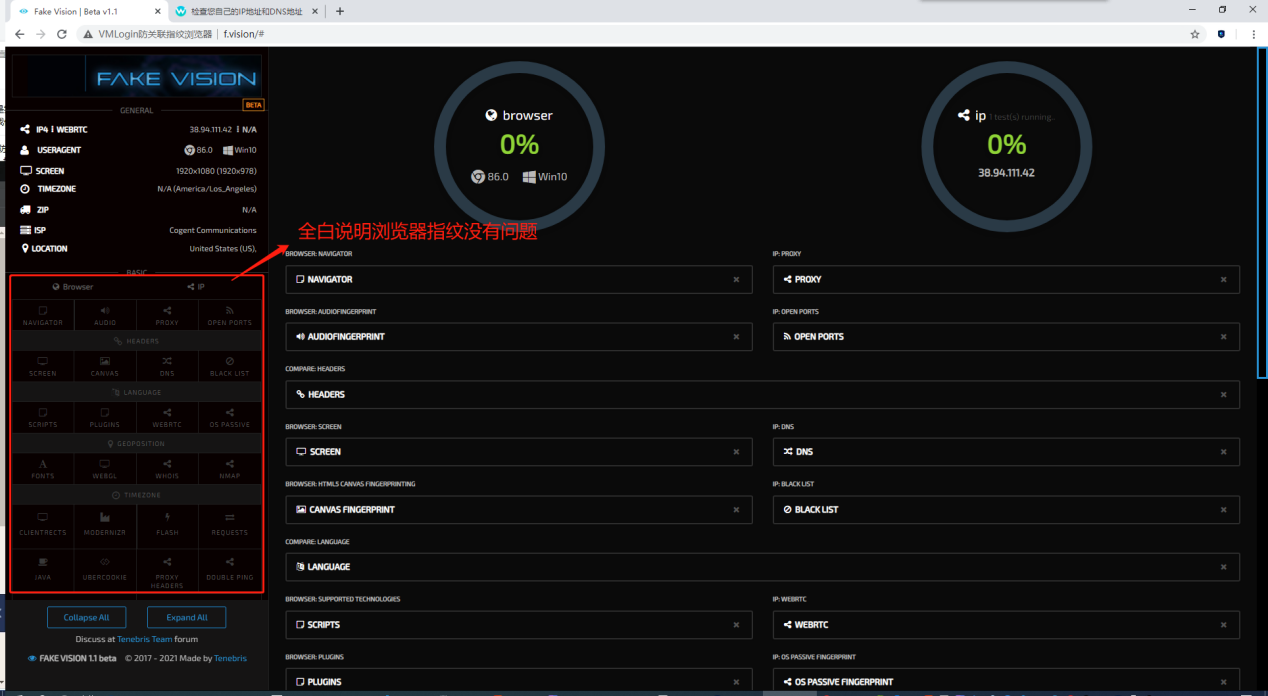Expand the SCREEN panel header
Image resolution: width=1268 pixels, height=696 pixels.
pyautogui.click(x=518, y=452)
